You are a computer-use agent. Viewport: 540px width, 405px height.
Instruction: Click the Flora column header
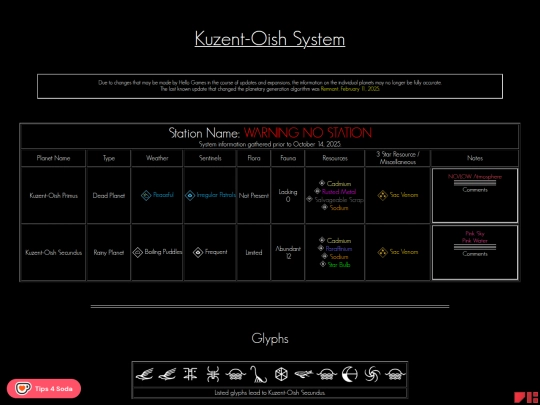(x=254, y=158)
